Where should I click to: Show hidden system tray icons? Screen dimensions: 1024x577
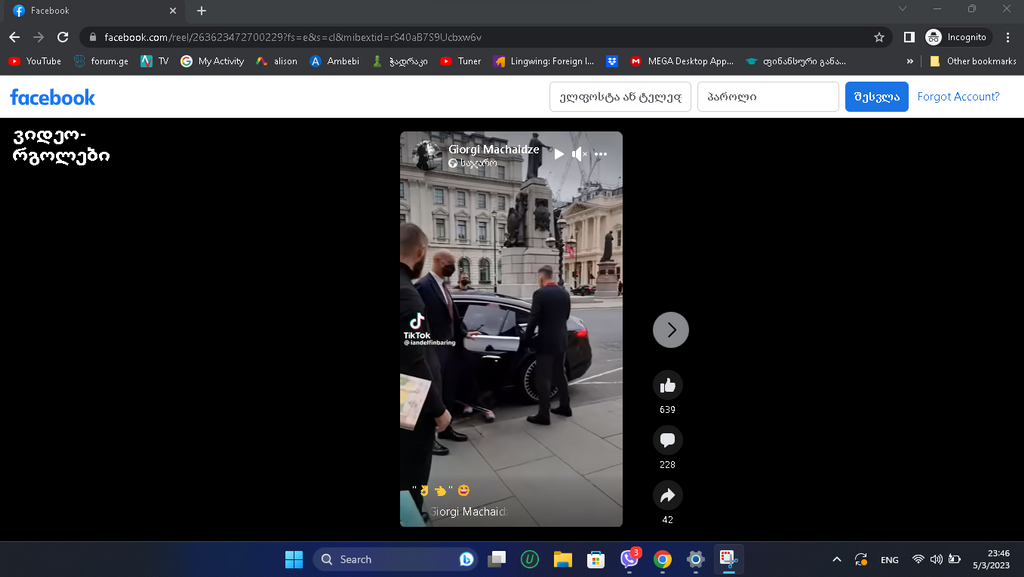coord(837,559)
